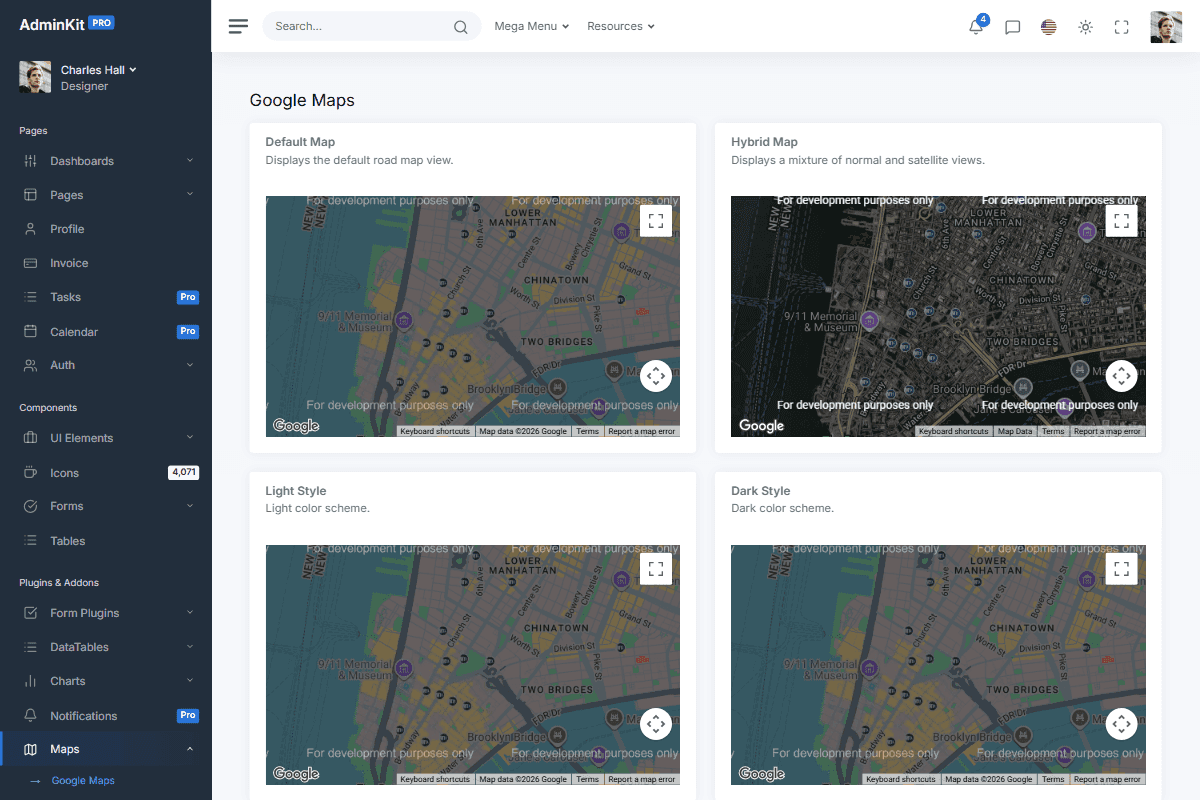Open camera controls on Hybrid Map
1200x800 pixels.
coord(1122,376)
